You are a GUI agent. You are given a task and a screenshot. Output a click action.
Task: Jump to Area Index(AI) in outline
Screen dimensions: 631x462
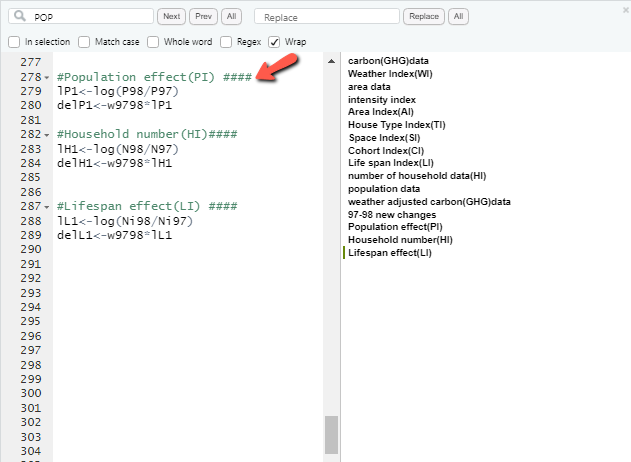[381, 111]
